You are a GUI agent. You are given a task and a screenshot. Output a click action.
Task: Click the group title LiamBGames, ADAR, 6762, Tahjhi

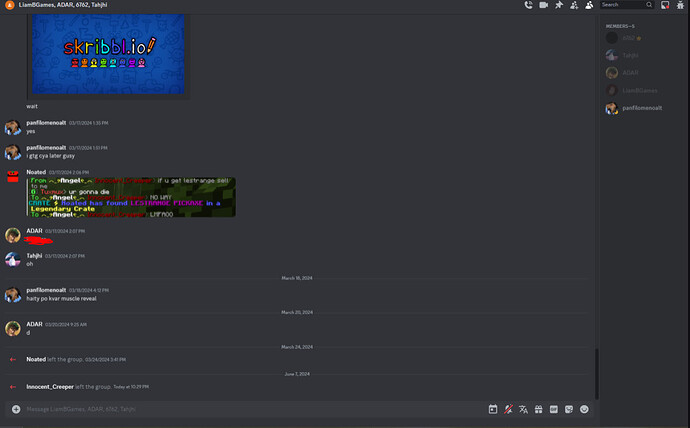63,5
